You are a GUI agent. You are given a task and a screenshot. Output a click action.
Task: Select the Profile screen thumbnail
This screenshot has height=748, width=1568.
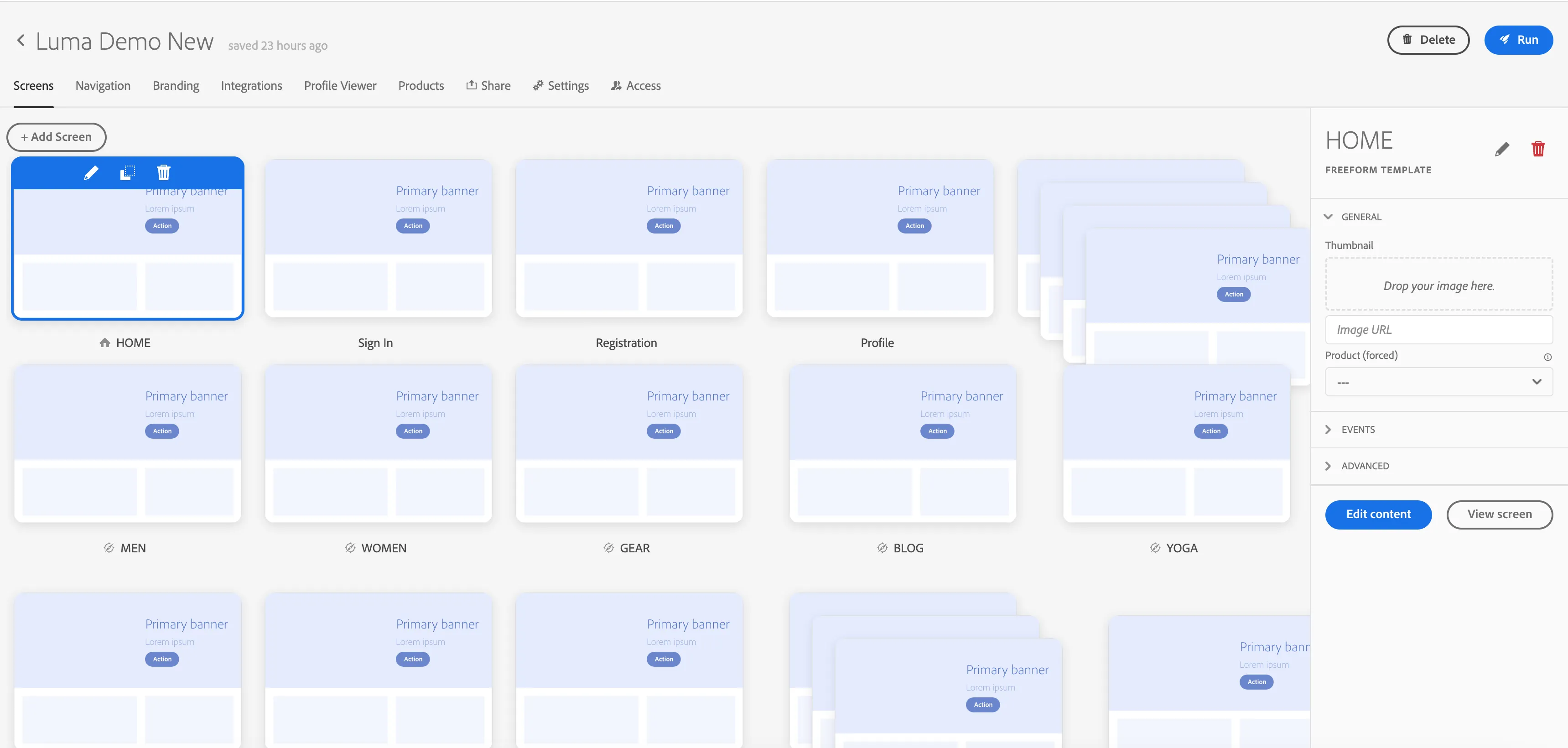880,238
